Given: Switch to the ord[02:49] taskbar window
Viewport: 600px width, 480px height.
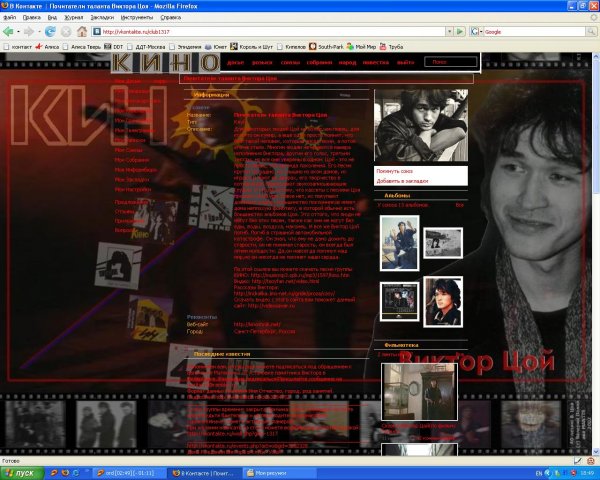Looking at the screenshot, I should [x=128, y=473].
